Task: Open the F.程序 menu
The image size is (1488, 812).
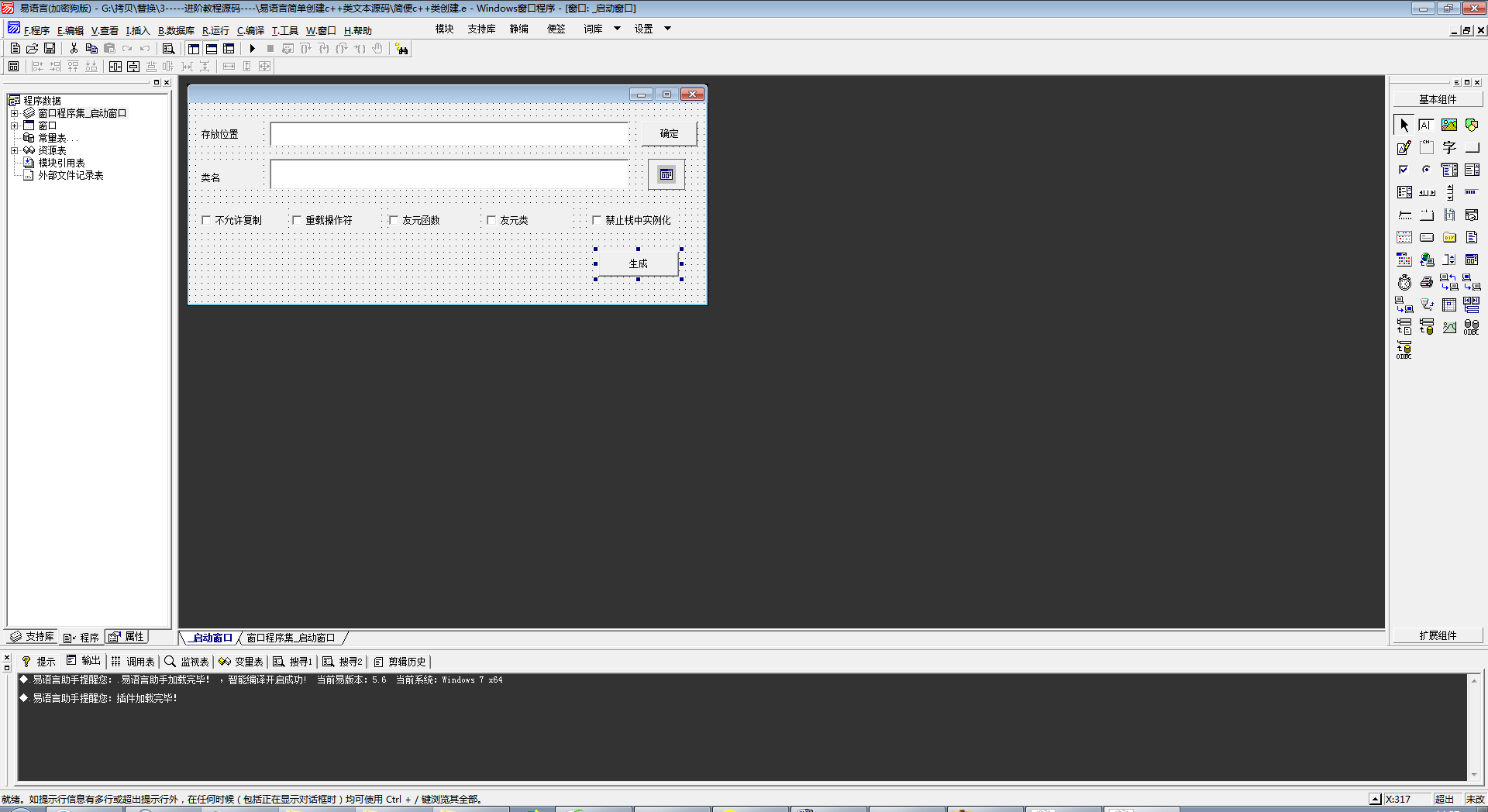Action: click(x=36, y=31)
